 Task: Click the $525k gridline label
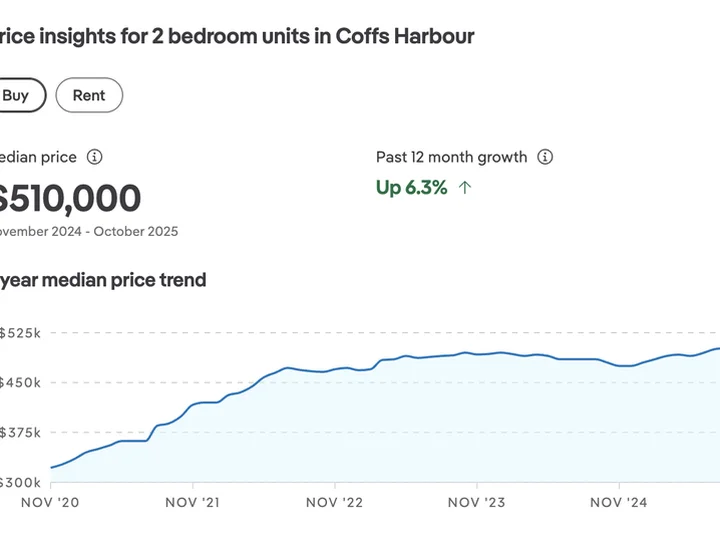(20, 333)
